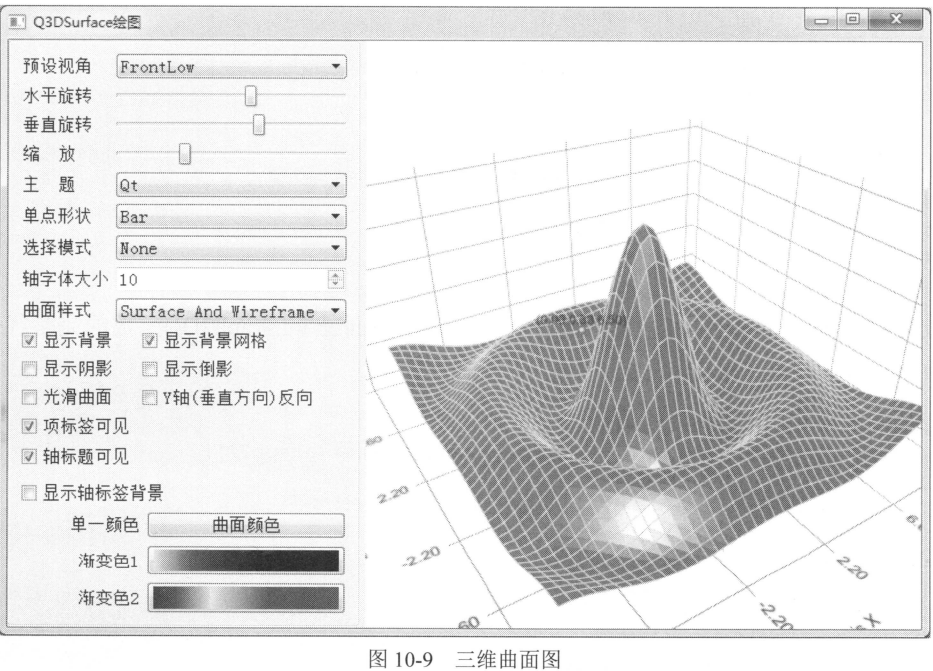
Task: Enable the 显示阴影 checkbox
Action: pos(30,370)
